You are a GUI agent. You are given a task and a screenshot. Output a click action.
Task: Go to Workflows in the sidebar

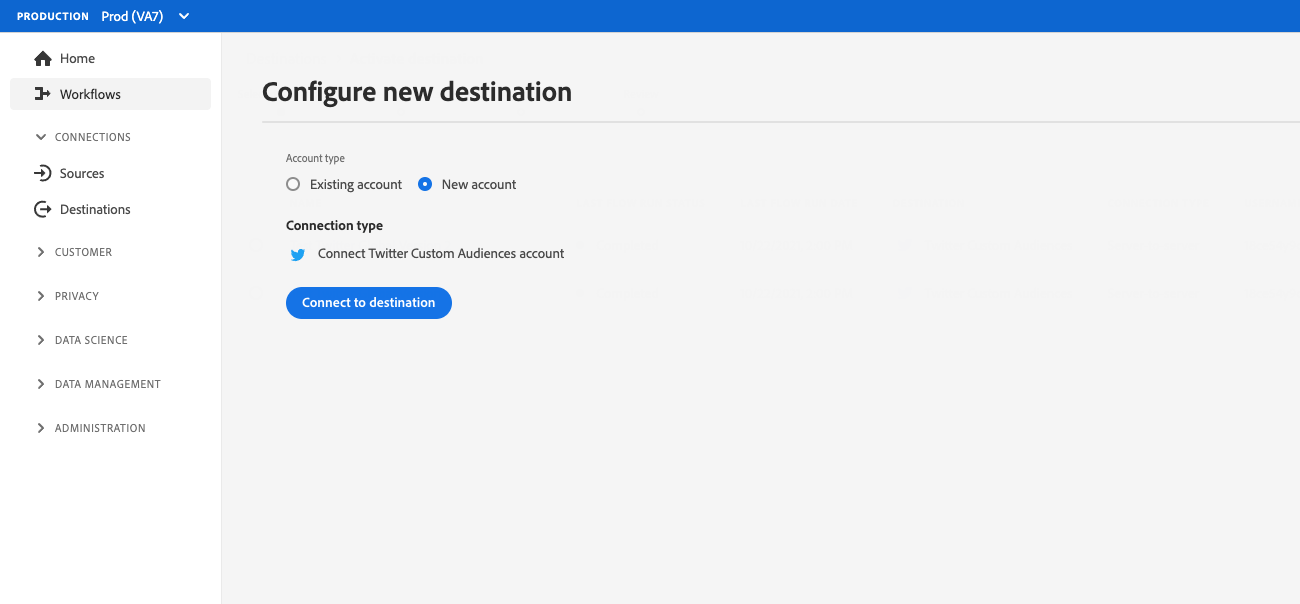90,94
